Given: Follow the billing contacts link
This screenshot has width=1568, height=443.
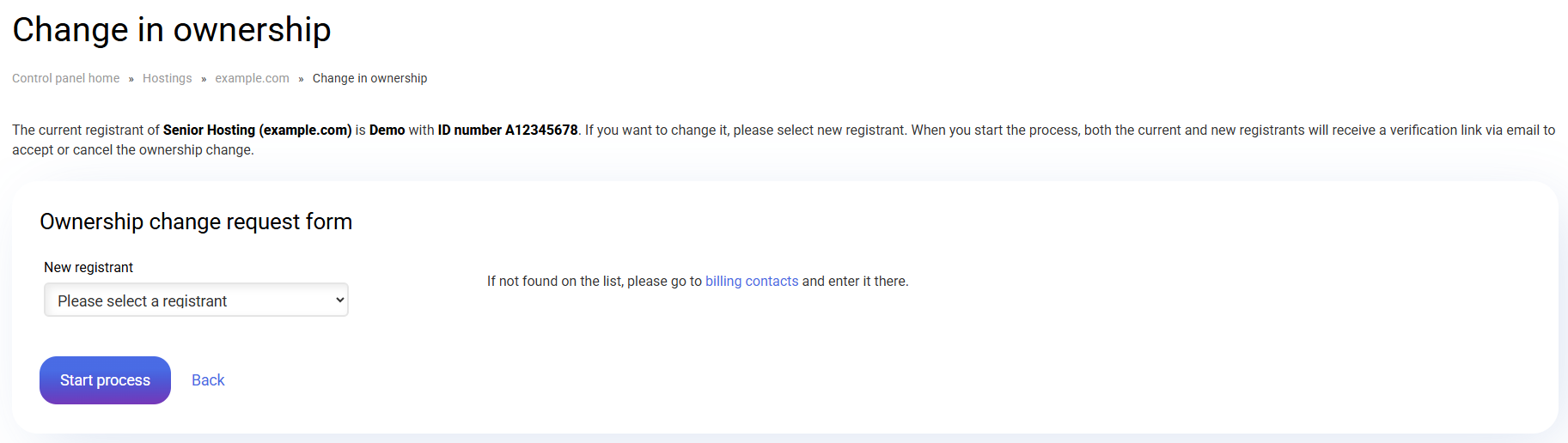Looking at the screenshot, I should tap(752, 282).
